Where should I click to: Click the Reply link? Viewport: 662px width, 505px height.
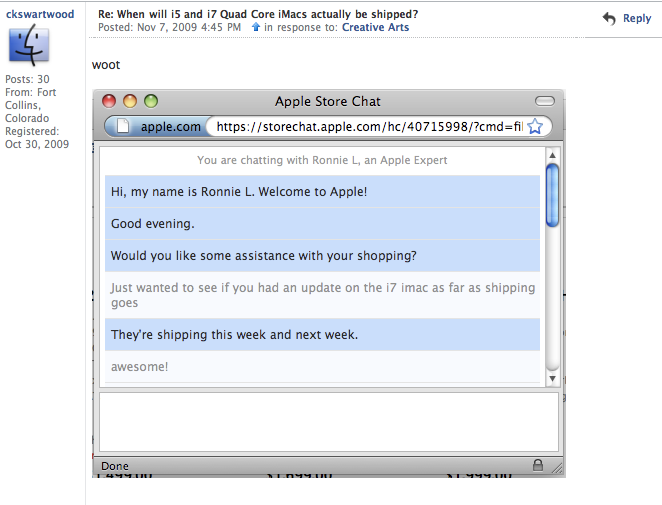pyautogui.click(x=637, y=18)
